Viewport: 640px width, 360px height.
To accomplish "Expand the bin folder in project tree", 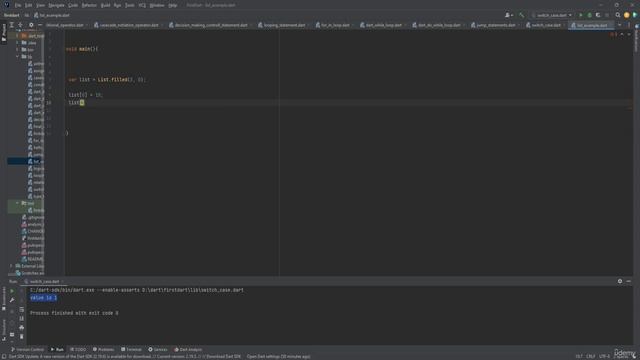I will coord(18,49).
